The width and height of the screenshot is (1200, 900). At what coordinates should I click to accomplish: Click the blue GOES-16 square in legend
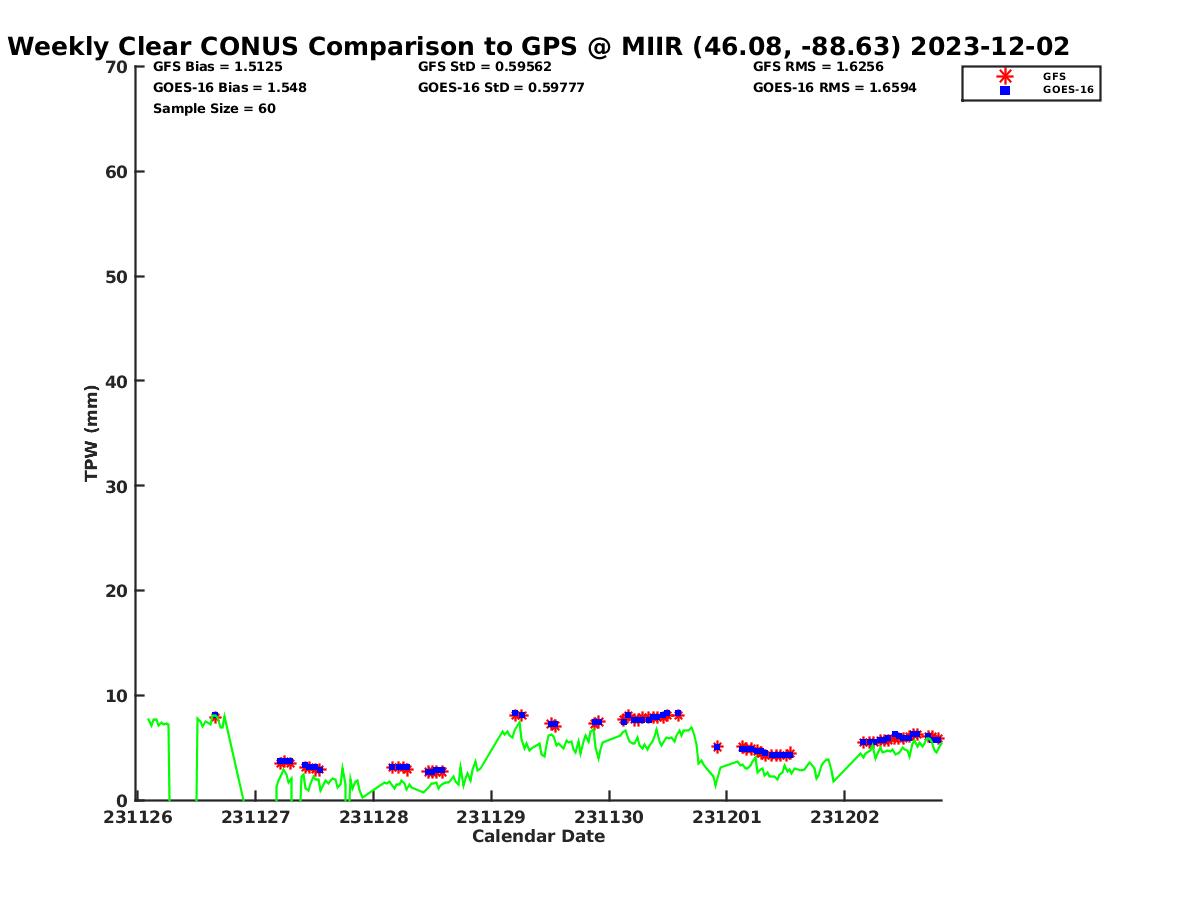[x=1005, y=90]
